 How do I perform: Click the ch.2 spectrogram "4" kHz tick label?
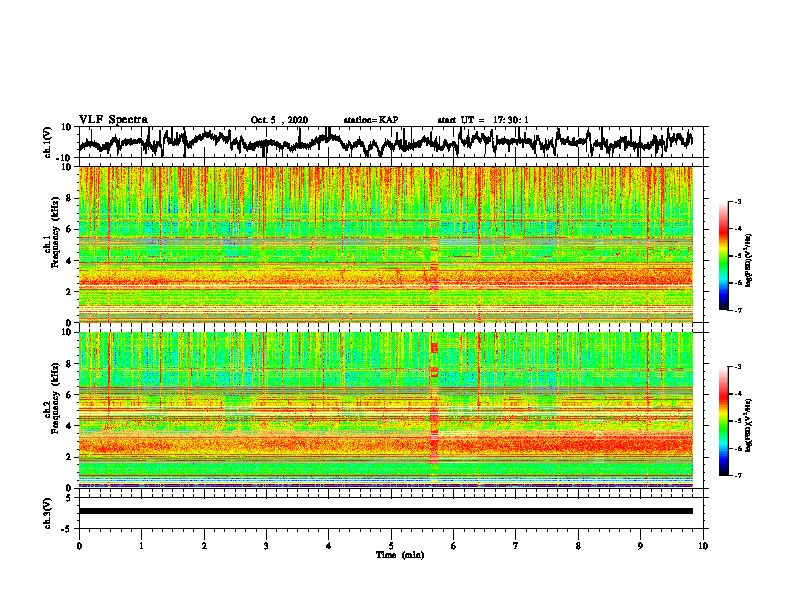click(x=69, y=426)
